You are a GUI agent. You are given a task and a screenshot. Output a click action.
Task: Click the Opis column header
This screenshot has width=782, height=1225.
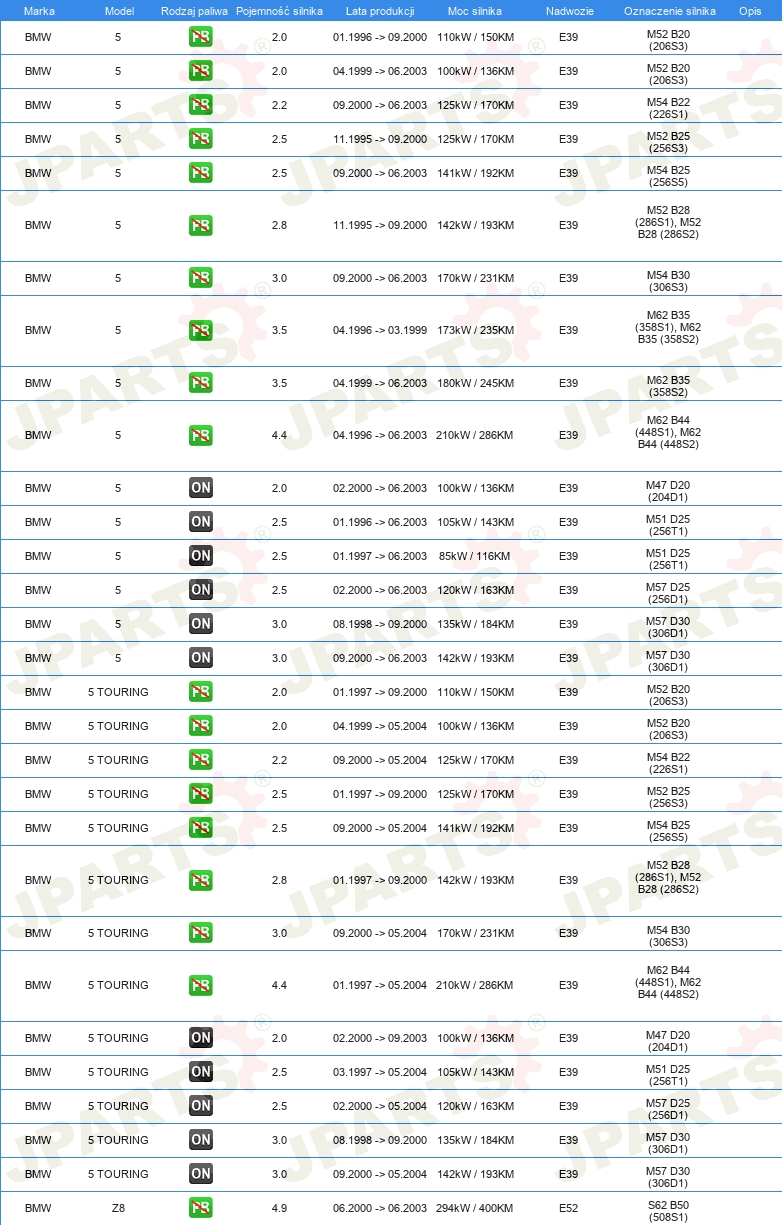click(750, 10)
